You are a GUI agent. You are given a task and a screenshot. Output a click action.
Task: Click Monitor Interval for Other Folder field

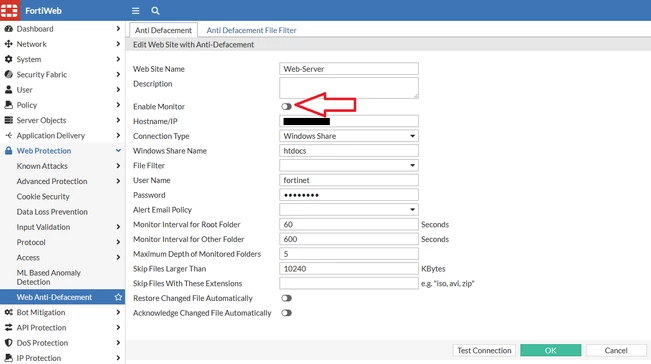pos(349,239)
